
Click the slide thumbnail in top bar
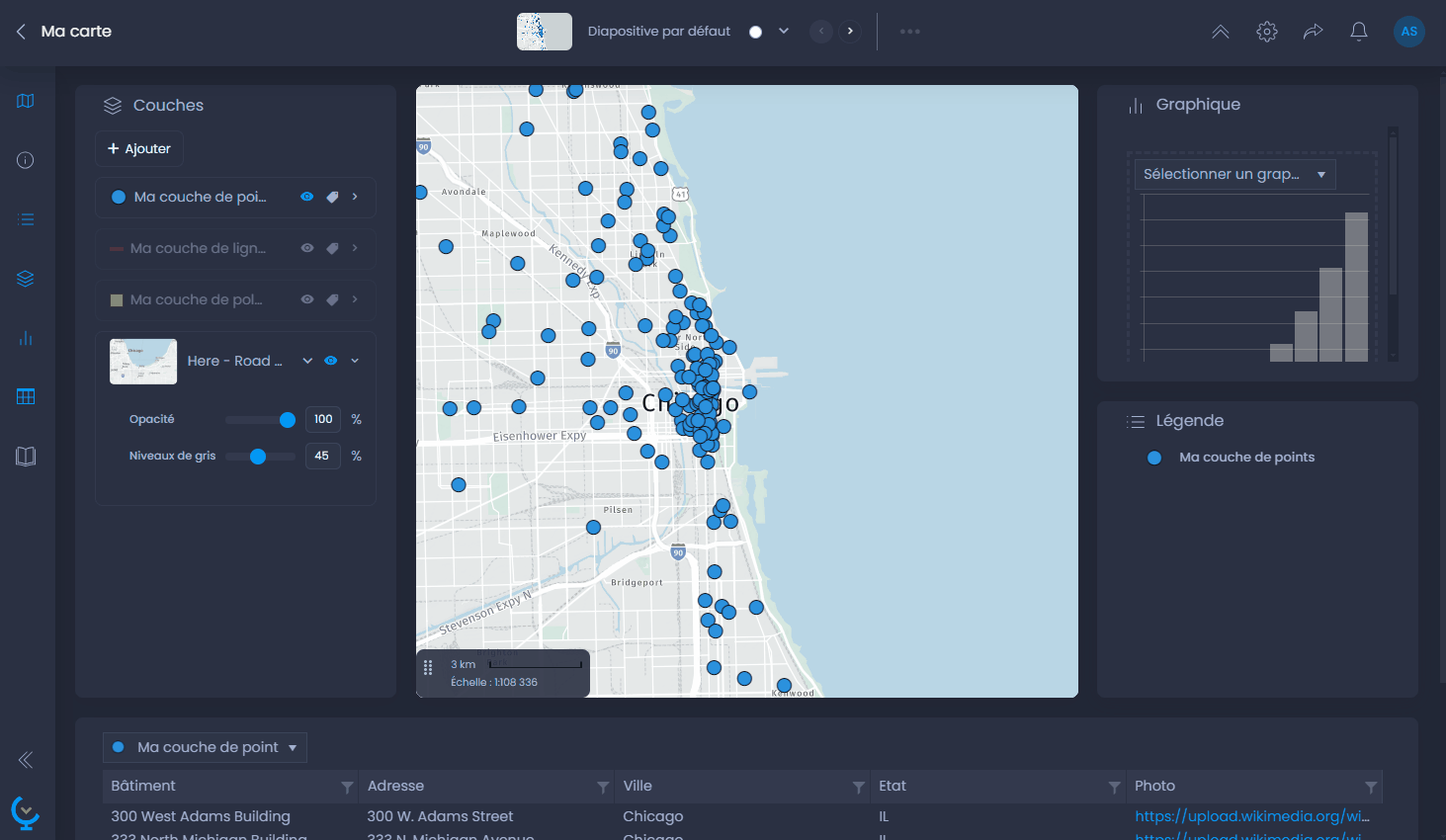pos(545,32)
